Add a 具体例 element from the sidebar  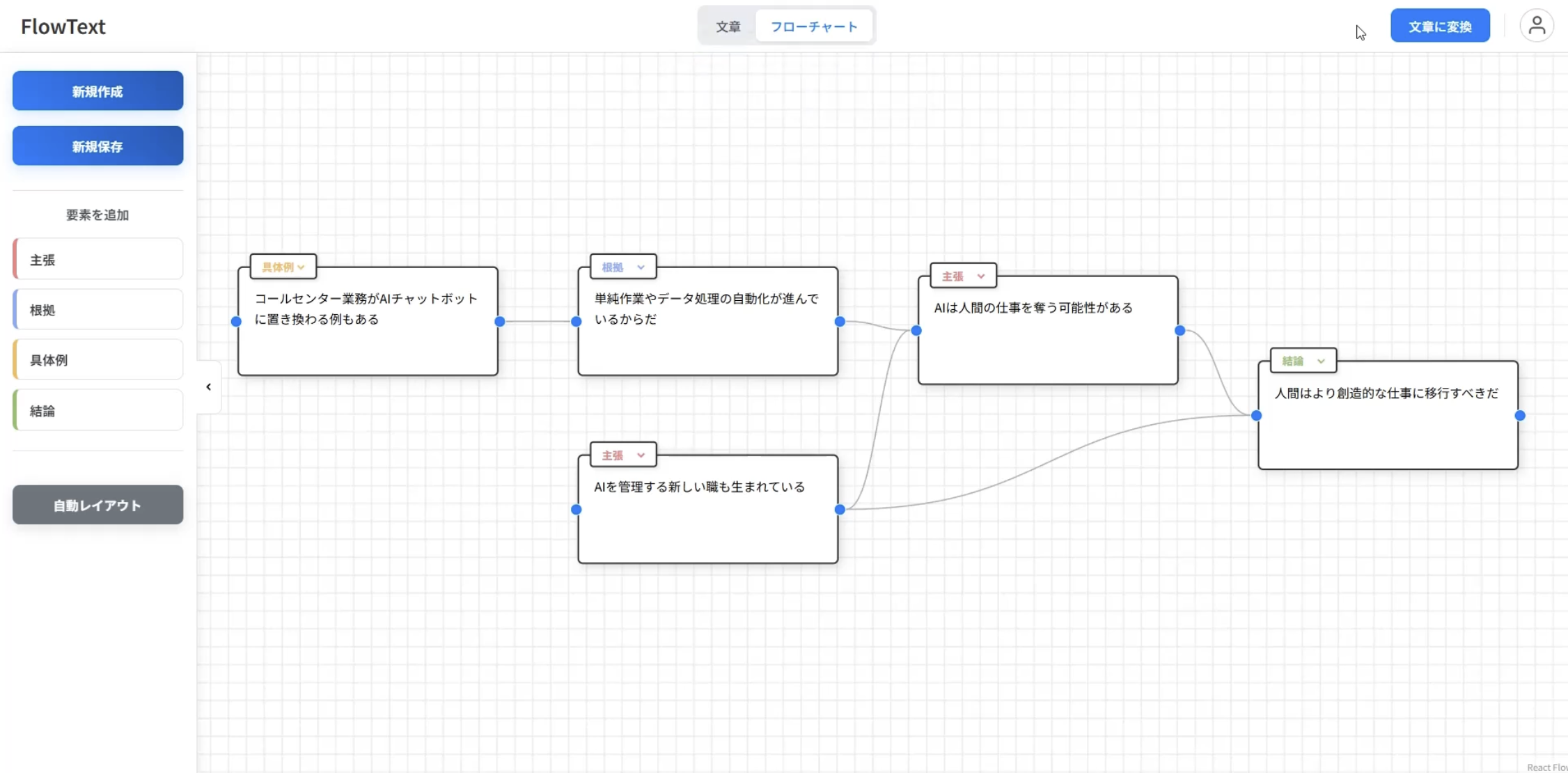pyautogui.click(x=97, y=359)
